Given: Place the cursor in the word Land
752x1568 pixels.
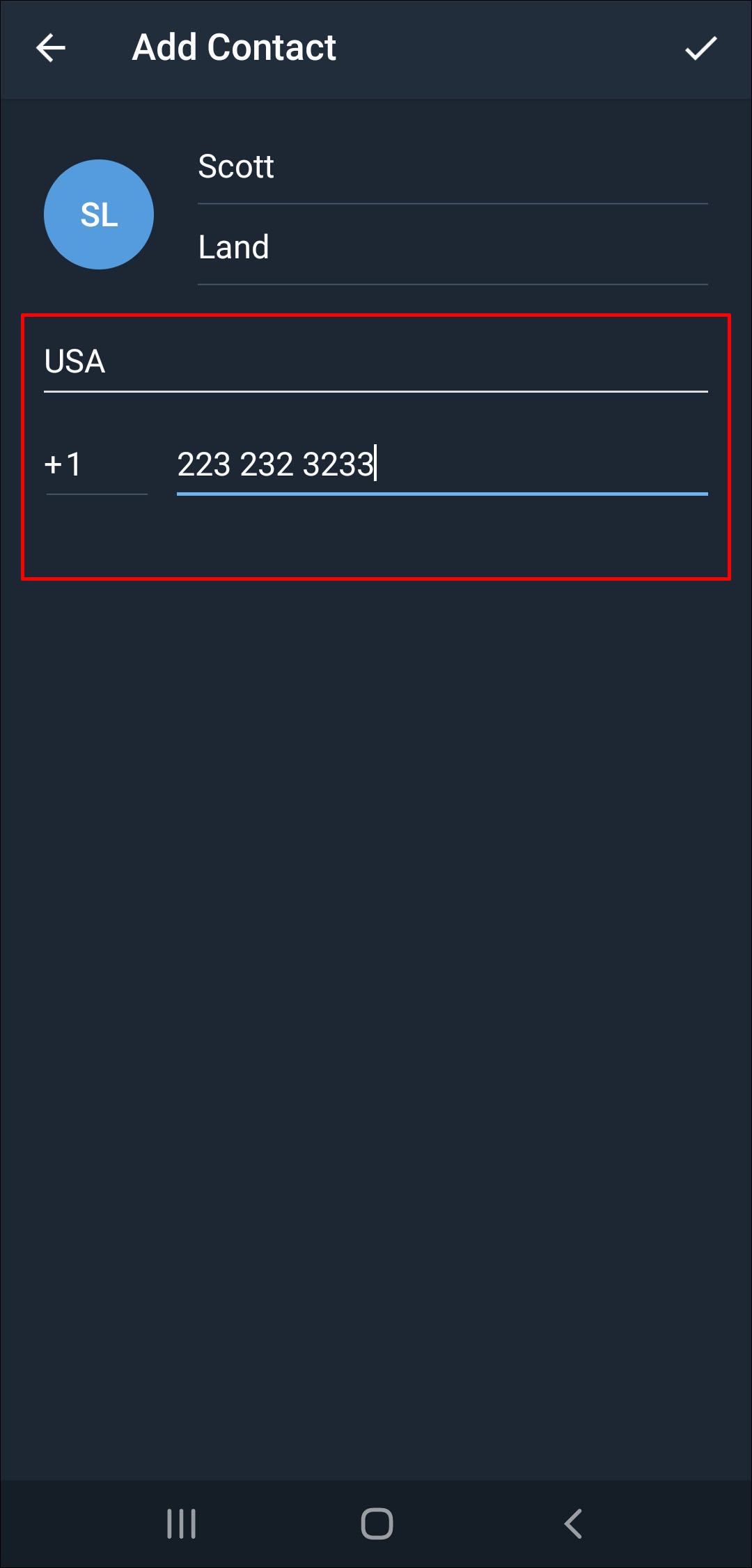Looking at the screenshot, I should tap(233, 247).
